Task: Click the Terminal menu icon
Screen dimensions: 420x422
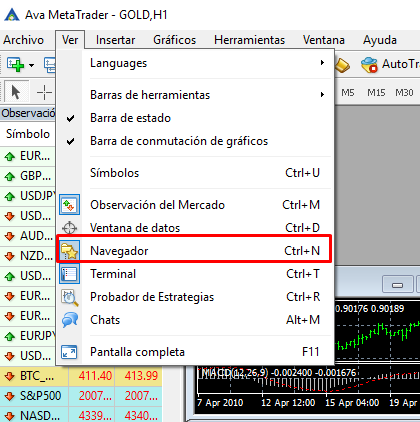Action: 69,274
